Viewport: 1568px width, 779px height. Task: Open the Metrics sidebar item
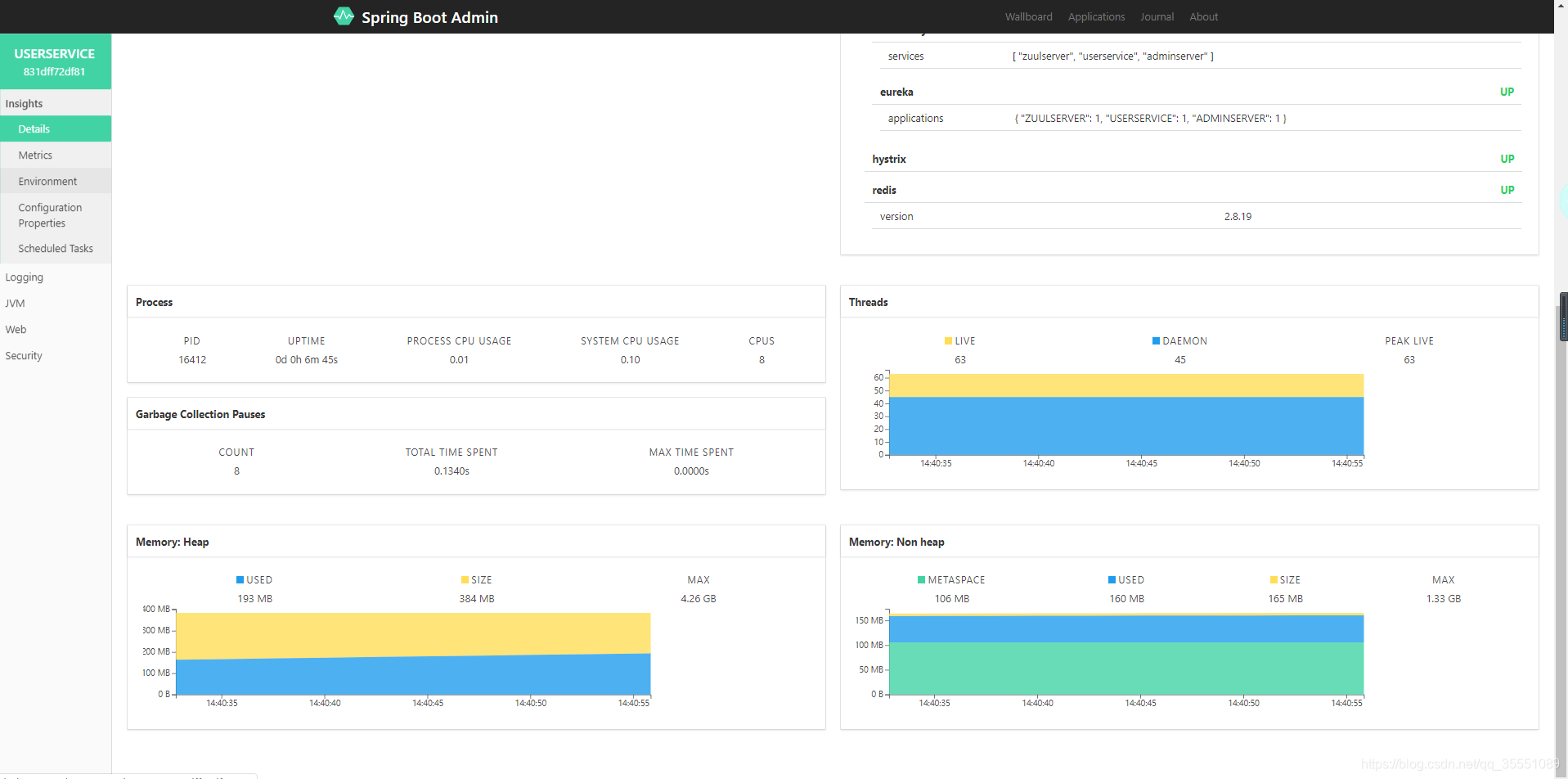55,155
